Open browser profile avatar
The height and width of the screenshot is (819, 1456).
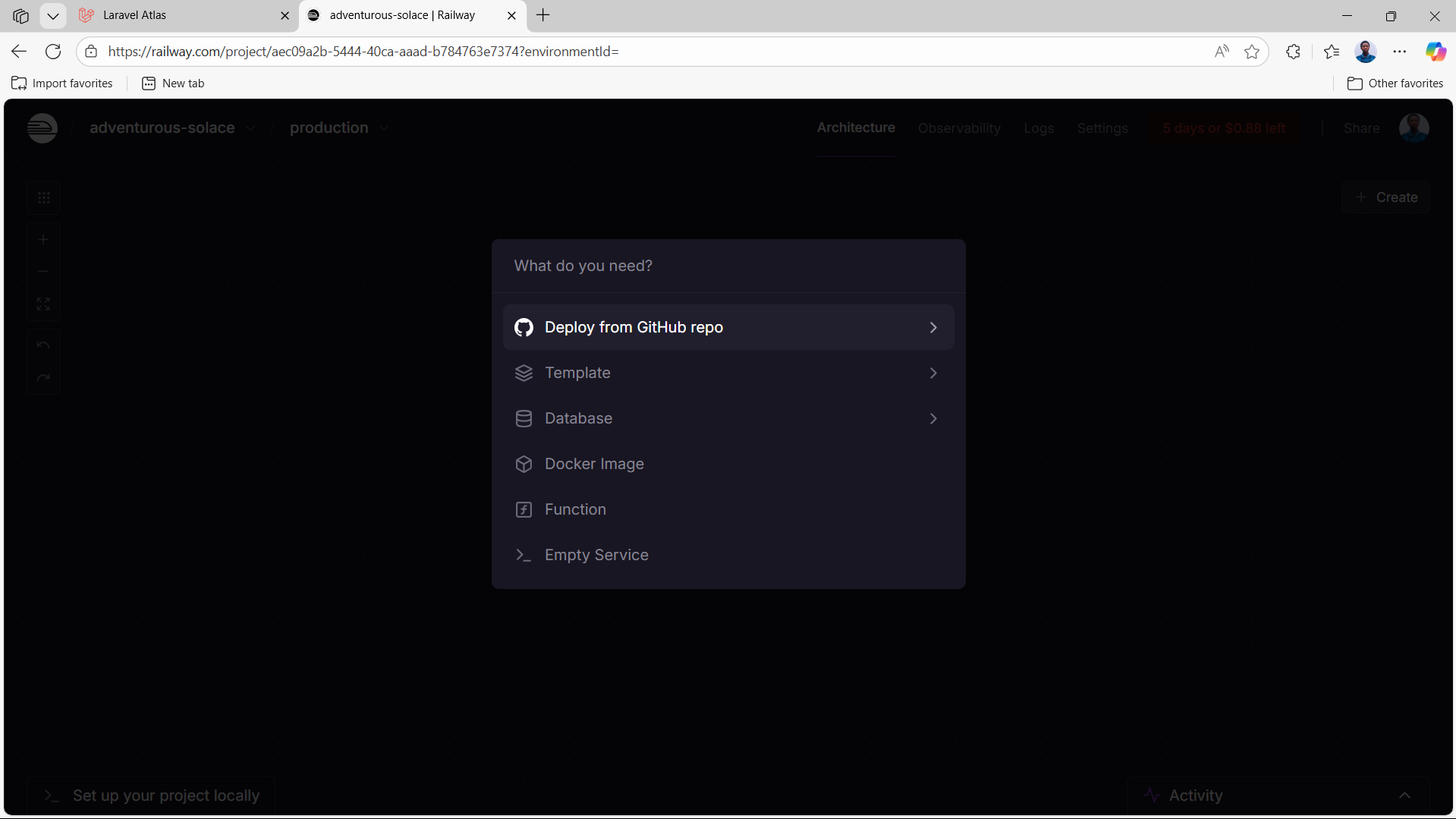point(1366,52)
